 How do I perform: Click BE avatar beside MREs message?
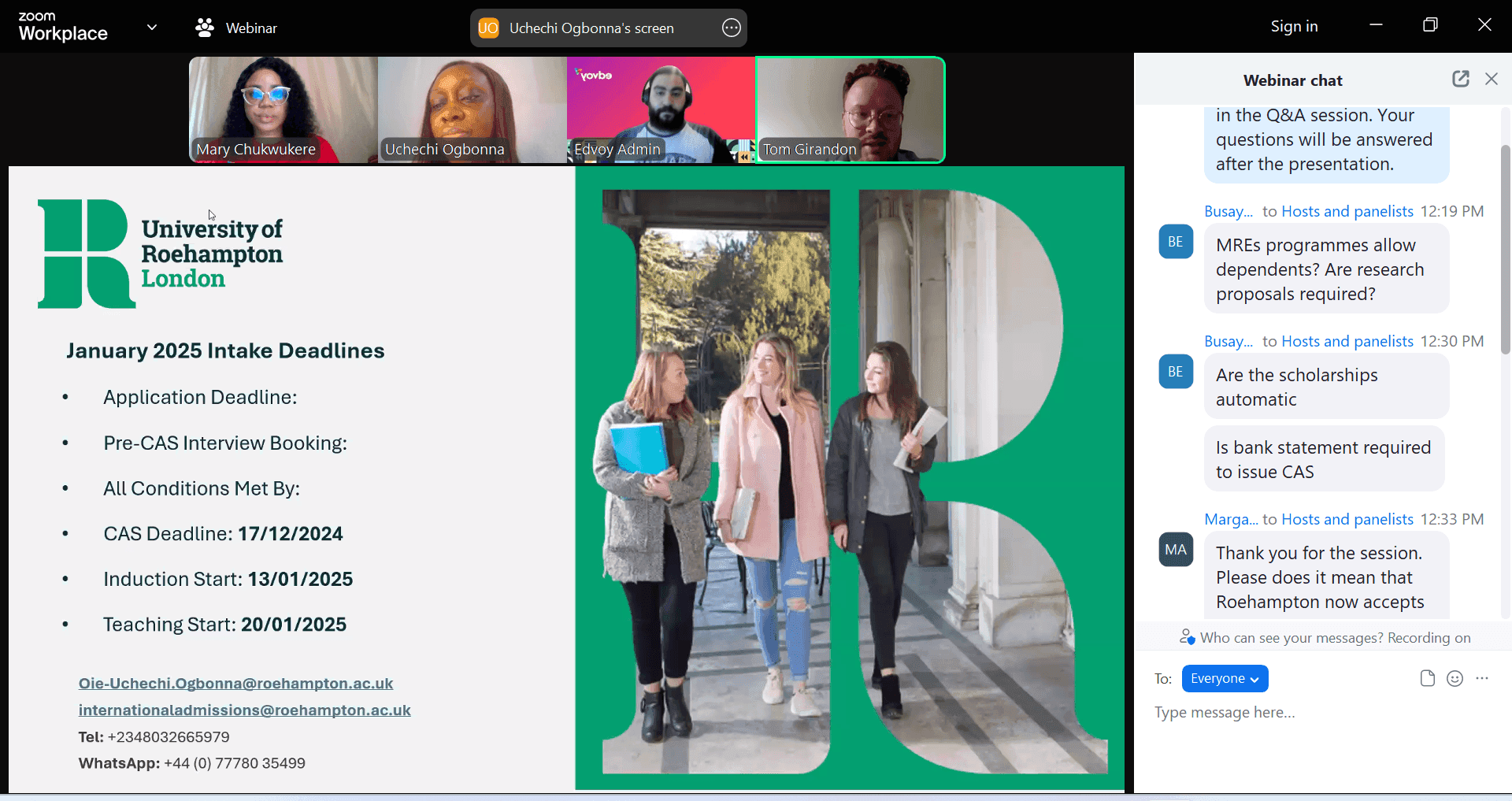coord(1176,242)
